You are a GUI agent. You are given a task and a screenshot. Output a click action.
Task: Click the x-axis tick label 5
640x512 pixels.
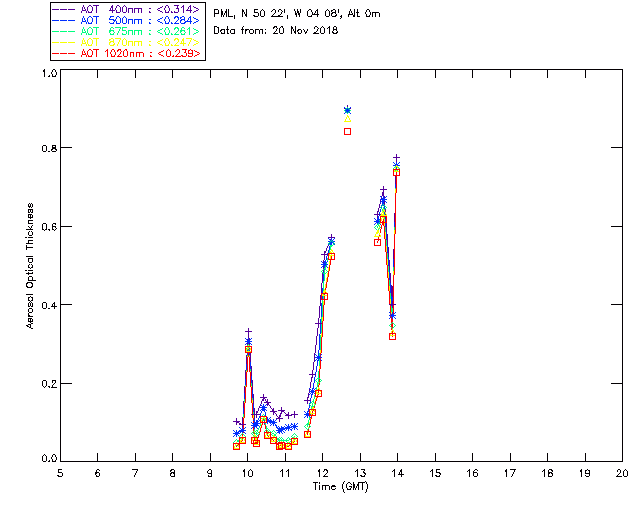coord(60,473)
